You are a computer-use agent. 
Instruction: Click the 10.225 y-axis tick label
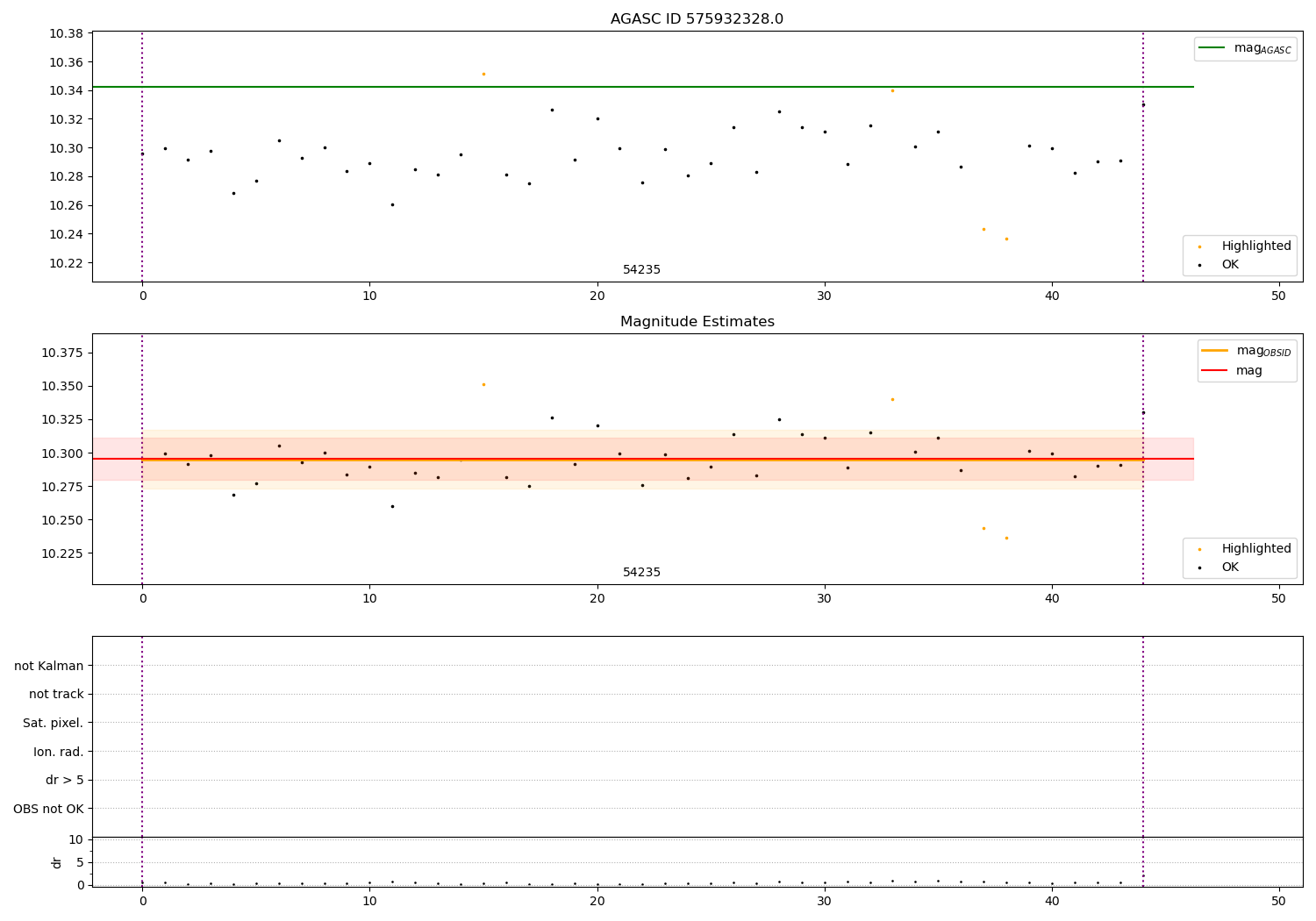[62, 553]
